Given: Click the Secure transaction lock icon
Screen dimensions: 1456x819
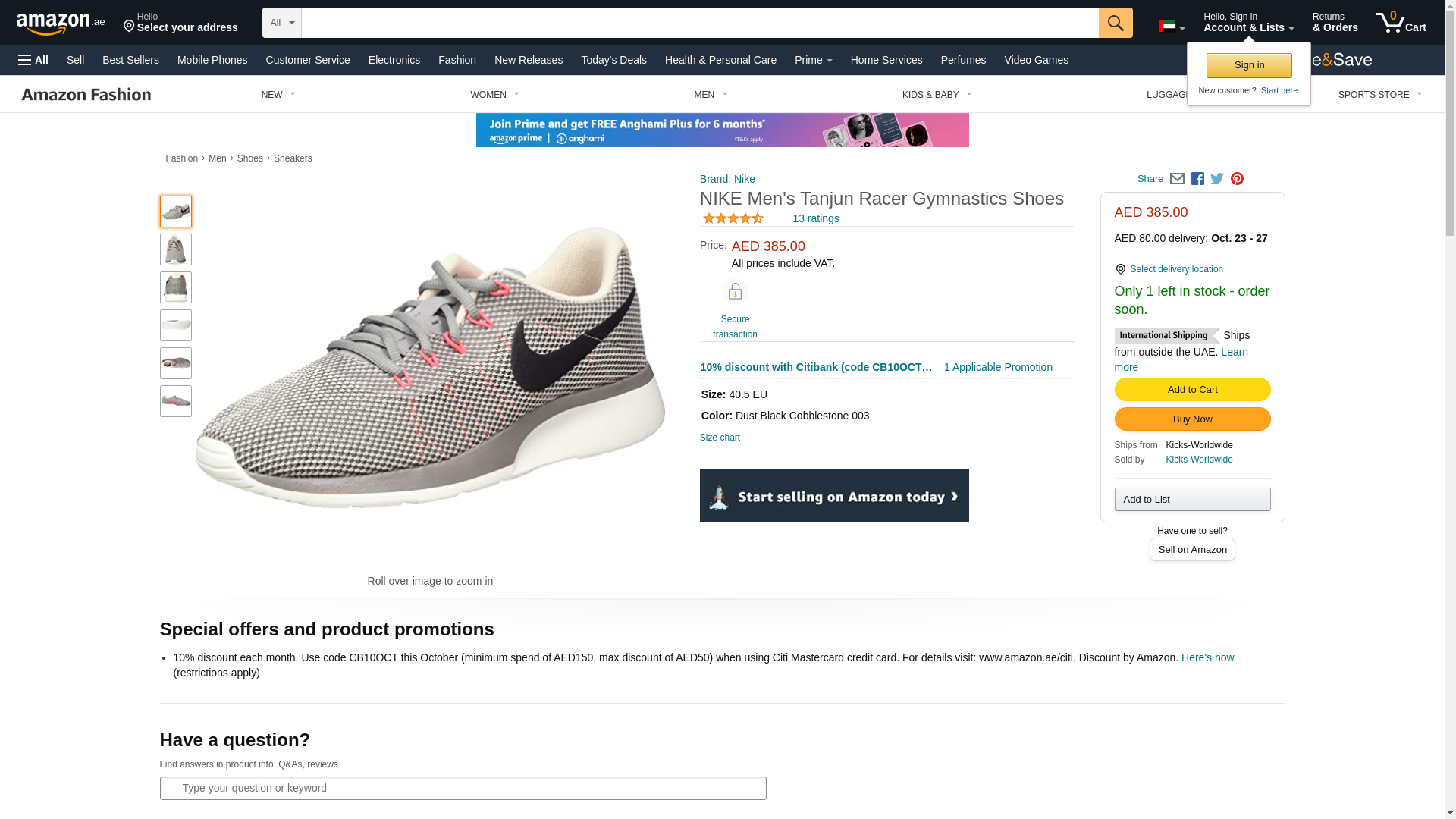Looking at the screenshot, I should point(735,293).
